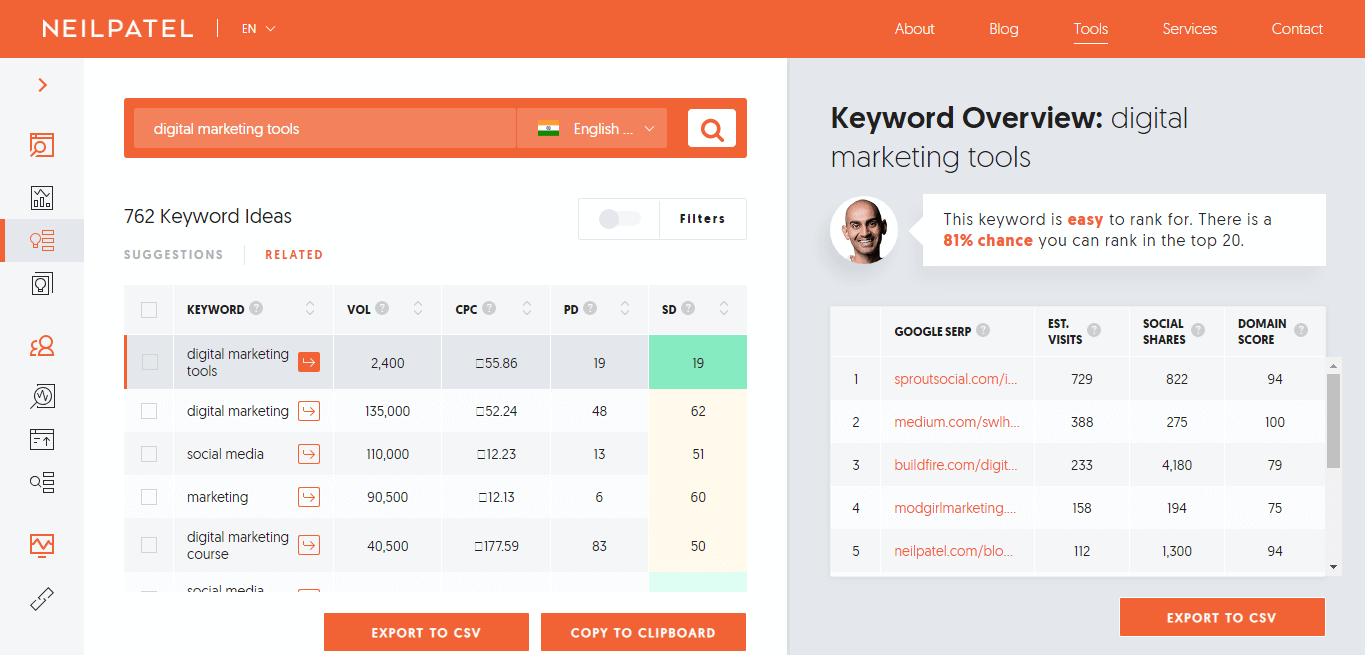Check the box for digital marketing course row

click(149, 545)
